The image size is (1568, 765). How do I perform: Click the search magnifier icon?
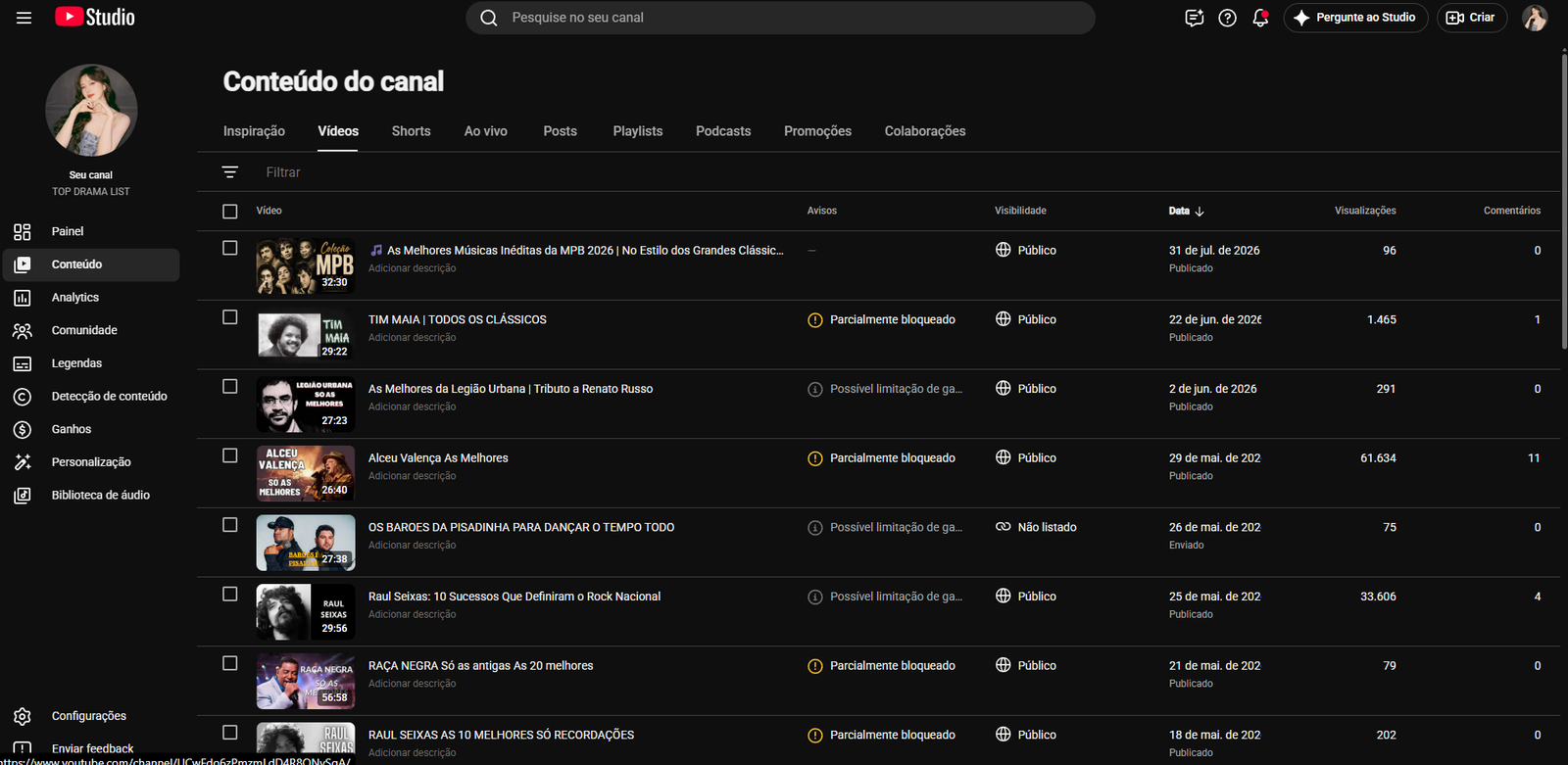coord(489,18)
